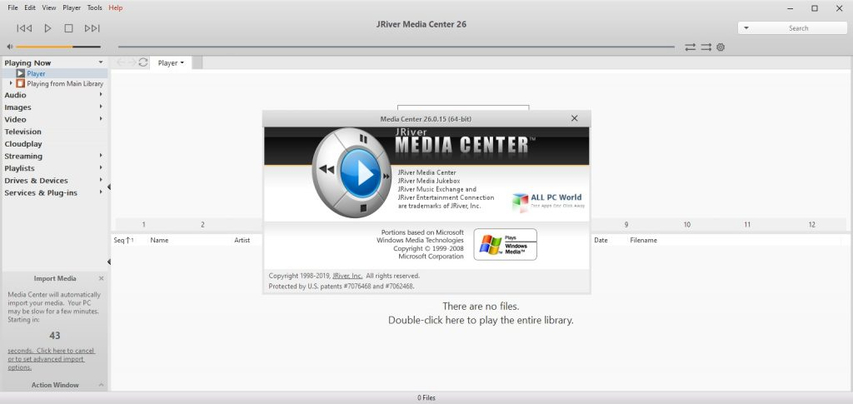Select Player in the tree
The width and height of the screenshot is (853, 404).
pos(36,73)
